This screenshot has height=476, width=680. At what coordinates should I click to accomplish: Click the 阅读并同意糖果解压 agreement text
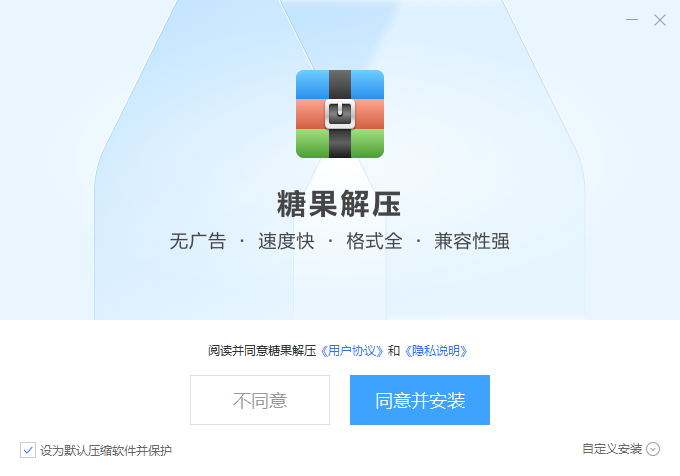[262, 351]
